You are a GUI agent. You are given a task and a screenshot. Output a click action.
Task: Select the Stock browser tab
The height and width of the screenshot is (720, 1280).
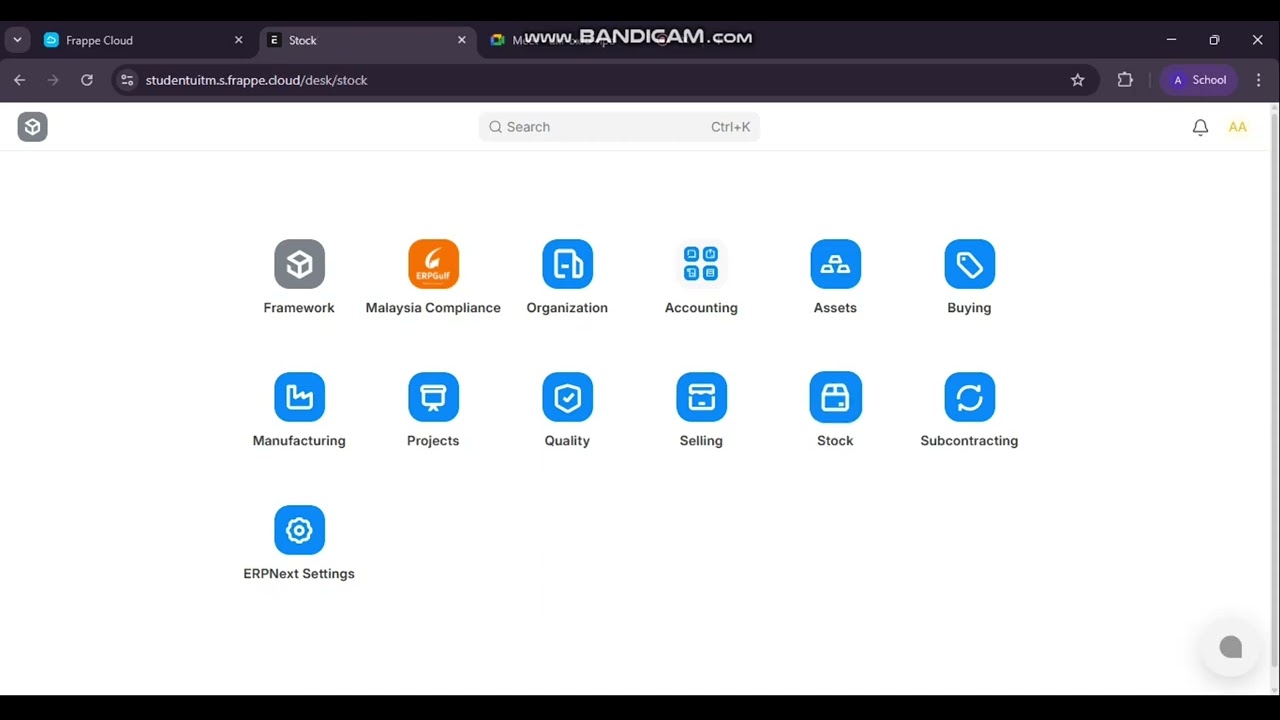(367, 40)
